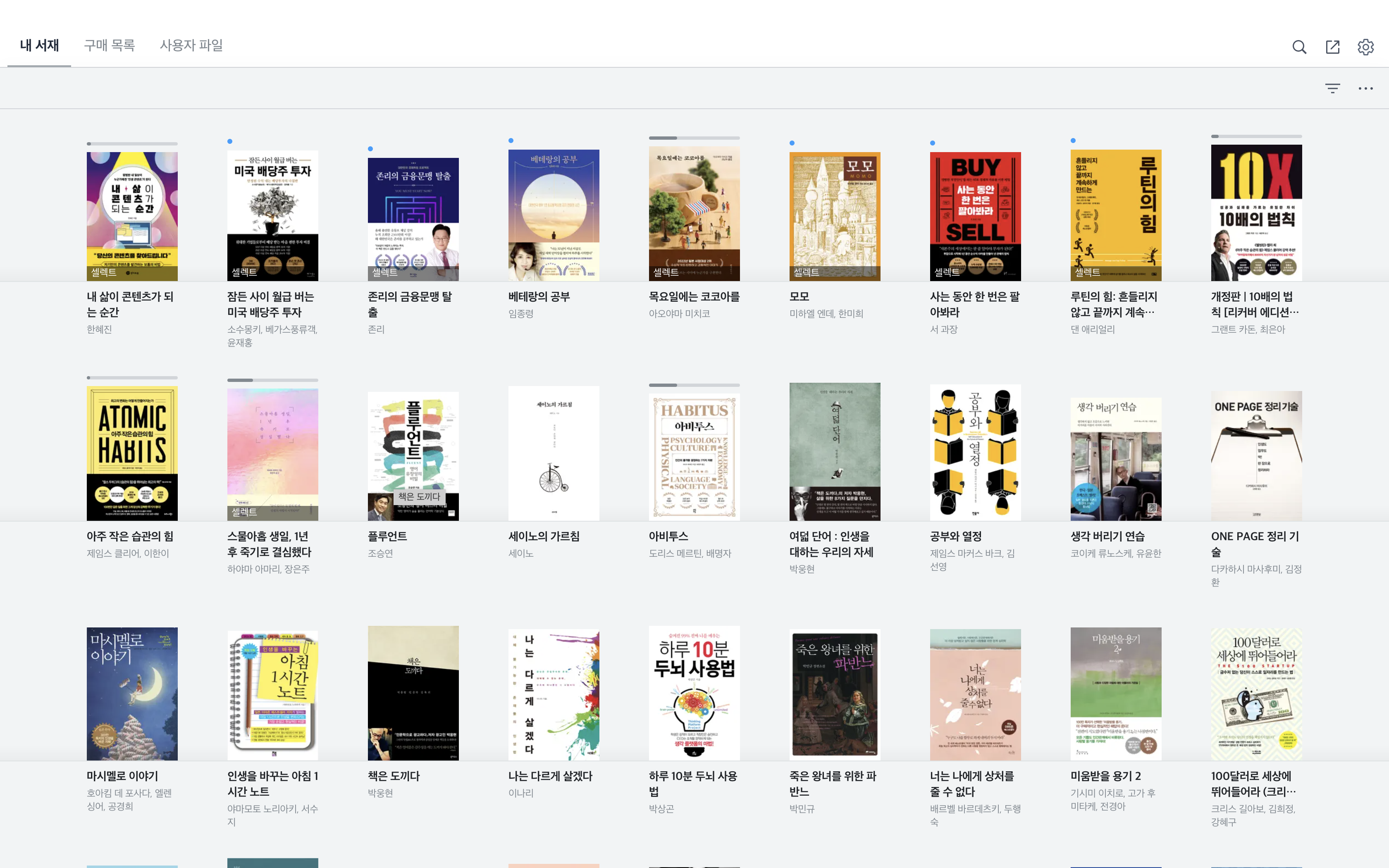This screenshot has height=868, width=1389.
Task: Open the 루틴의 힘 book cover
Action: (x=1116, y=215)
